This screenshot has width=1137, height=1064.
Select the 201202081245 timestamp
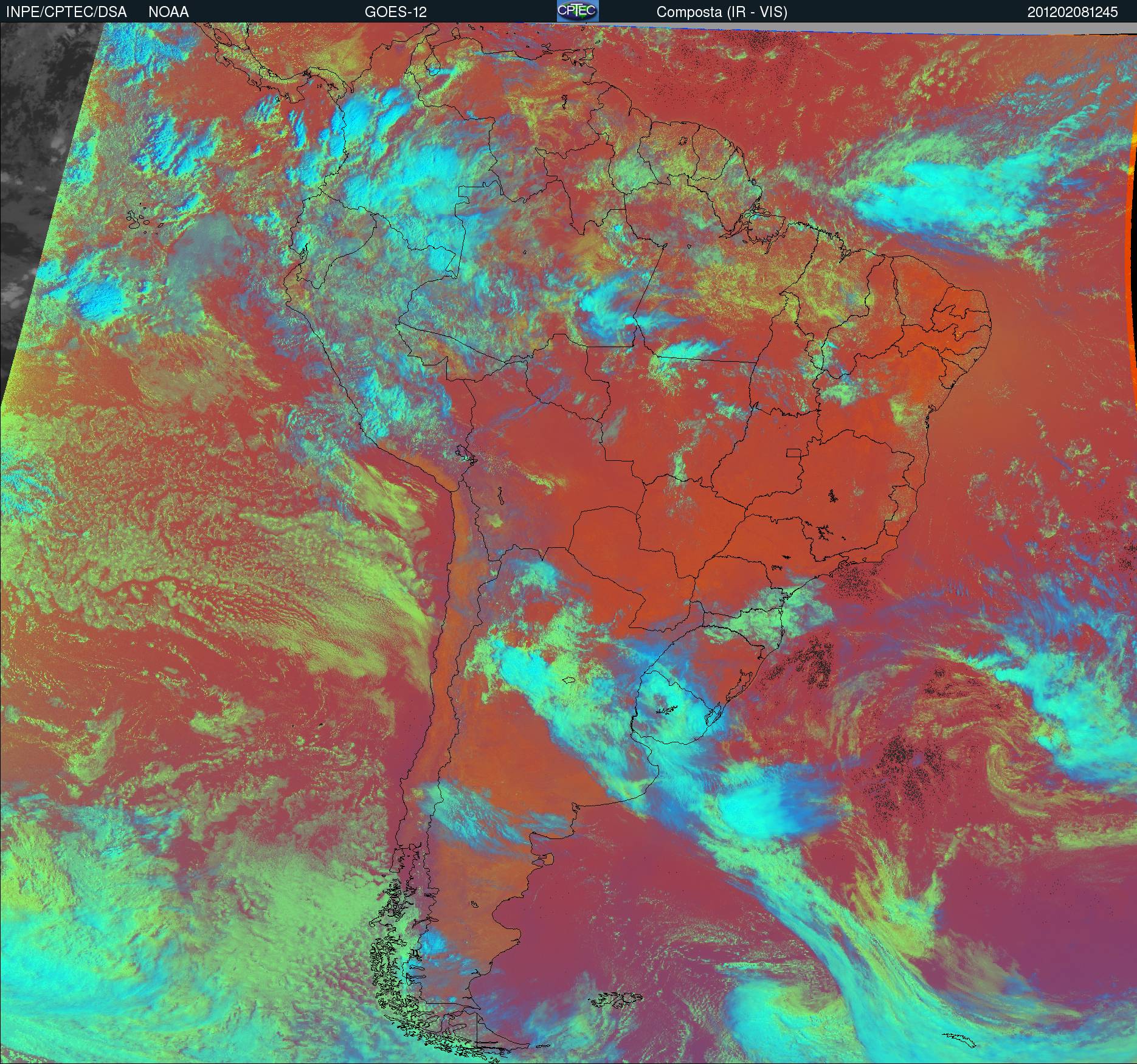point(1073,12)
